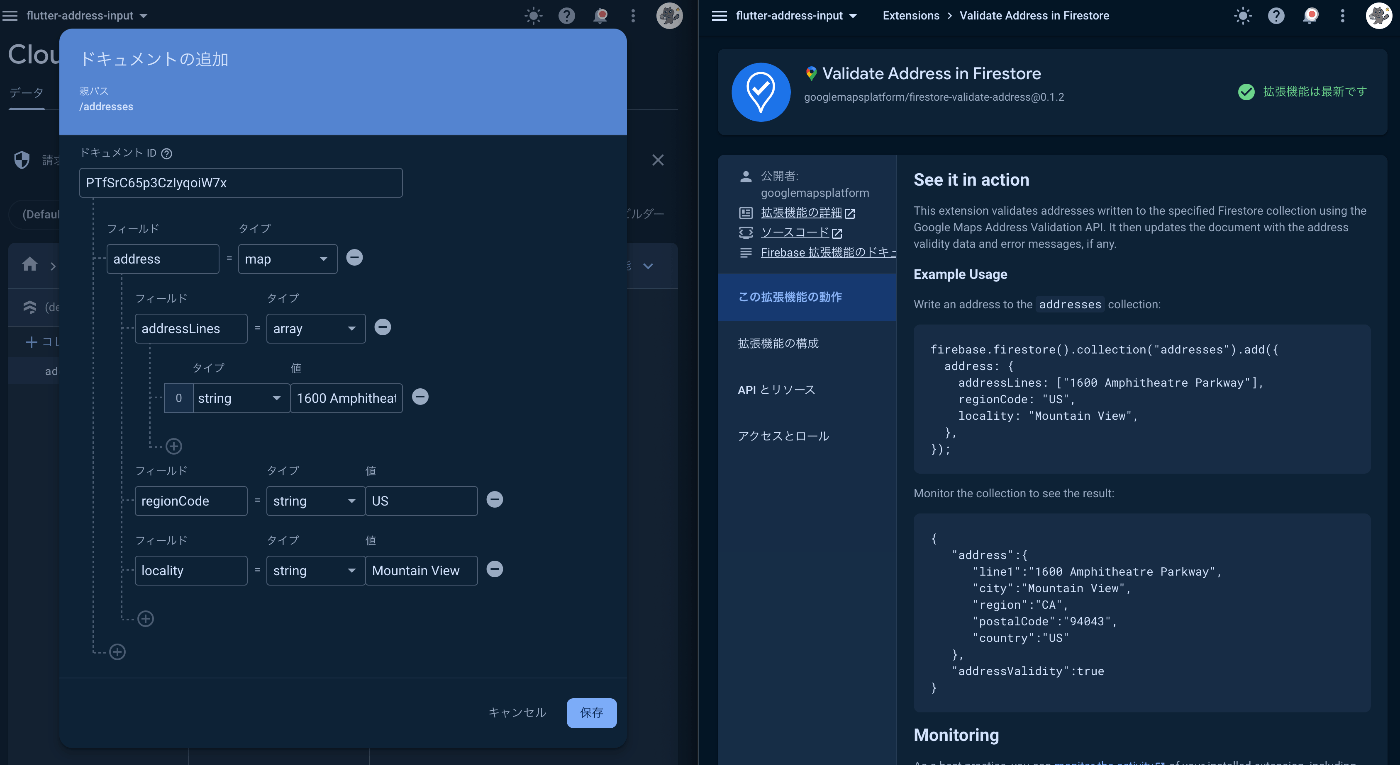
Task: Click Monitoring heading in right window
Action: click(x=956, y=735)
